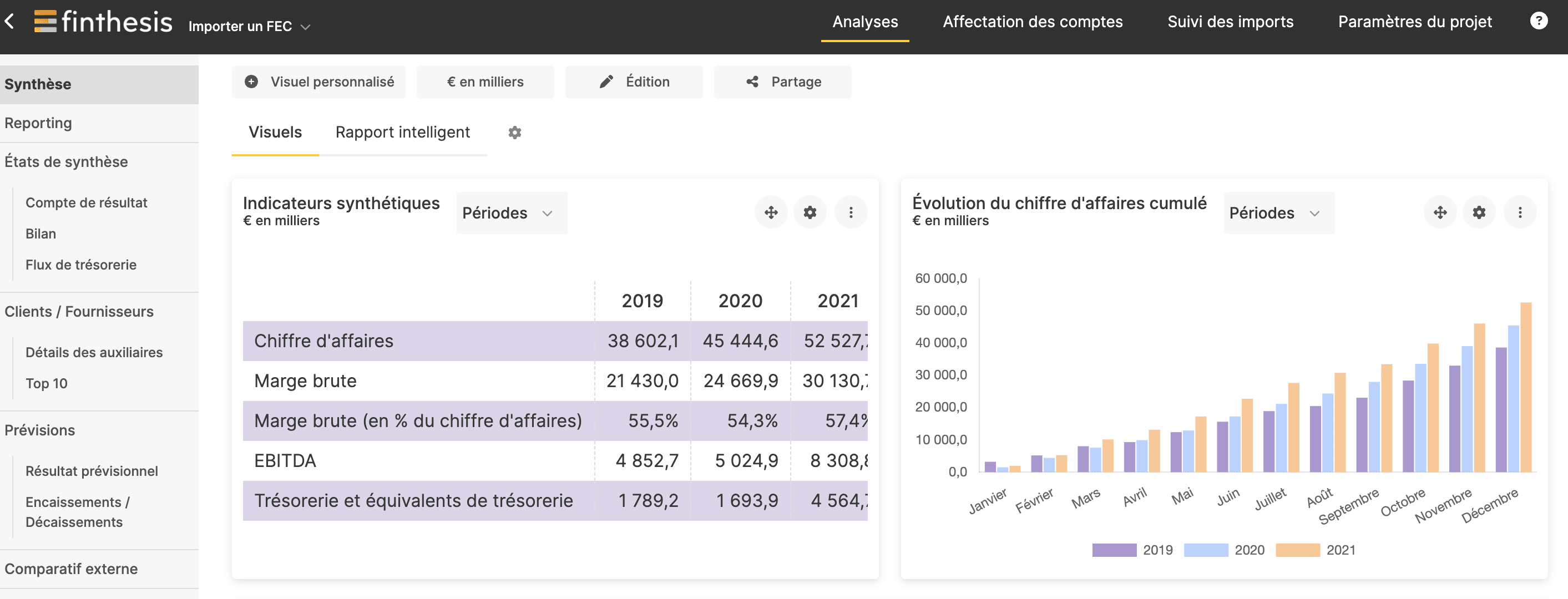Image resolution: width=1568 pixels, height=599 pixels.
Task: Open settings gear beside Rapport intelligent tab
Action: pos(514,132)
